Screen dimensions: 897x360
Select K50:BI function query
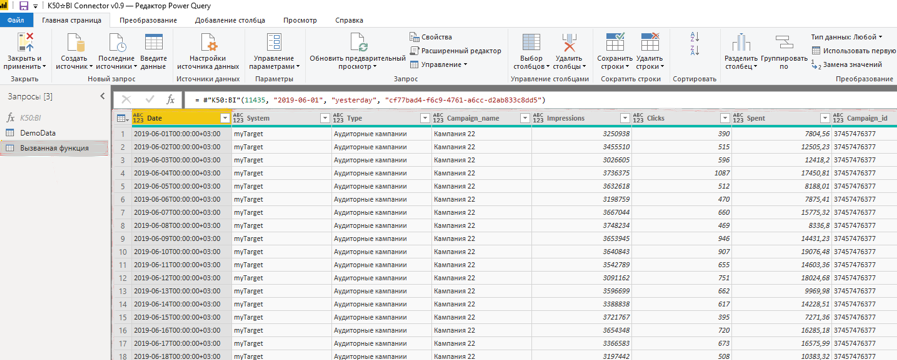pos(54,118)
